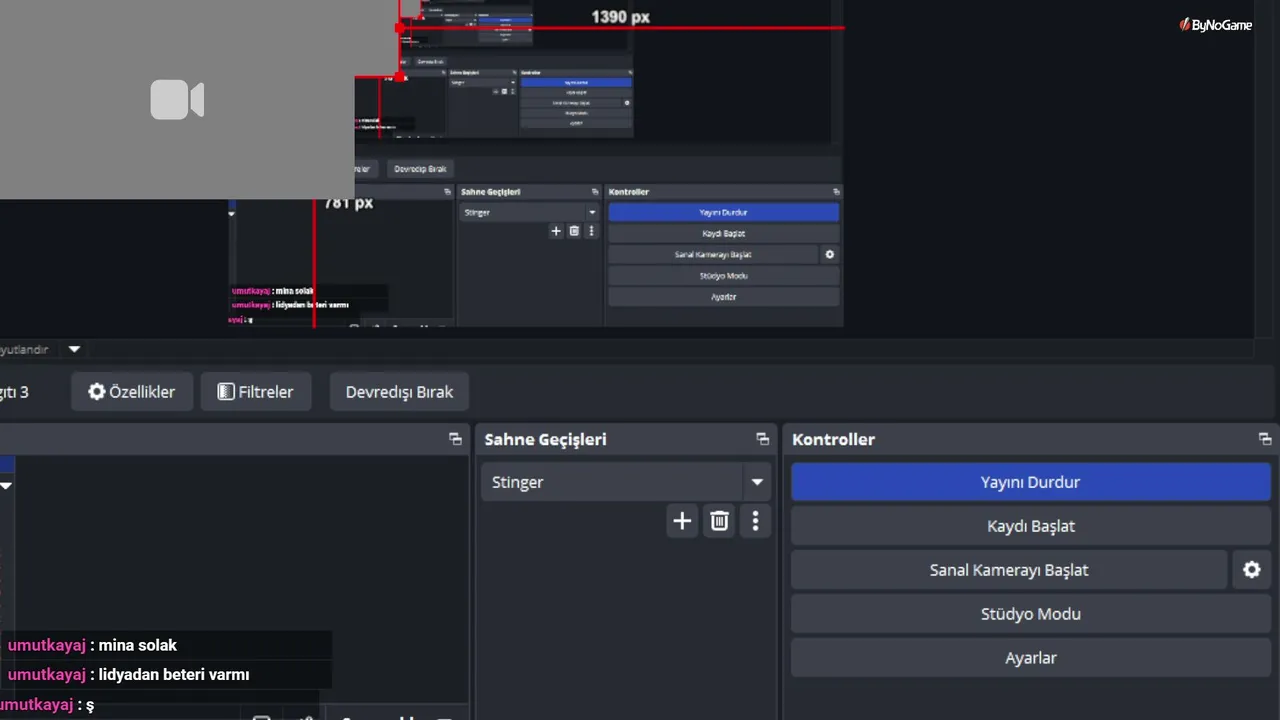Click the gray video camera placeholder icon
The width and height of the screenshot is (1280, 720).
(x=177, y=100)
